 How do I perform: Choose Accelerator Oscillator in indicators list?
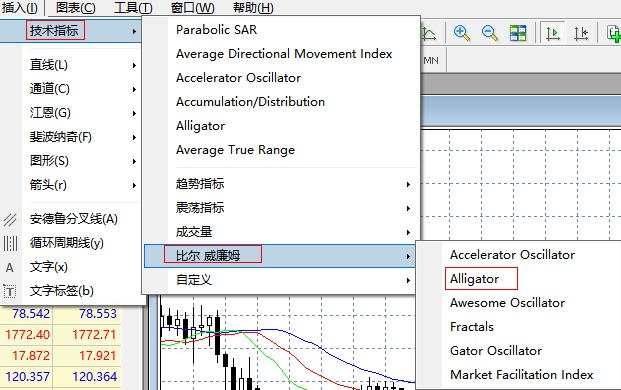click(x=238, y=78)
